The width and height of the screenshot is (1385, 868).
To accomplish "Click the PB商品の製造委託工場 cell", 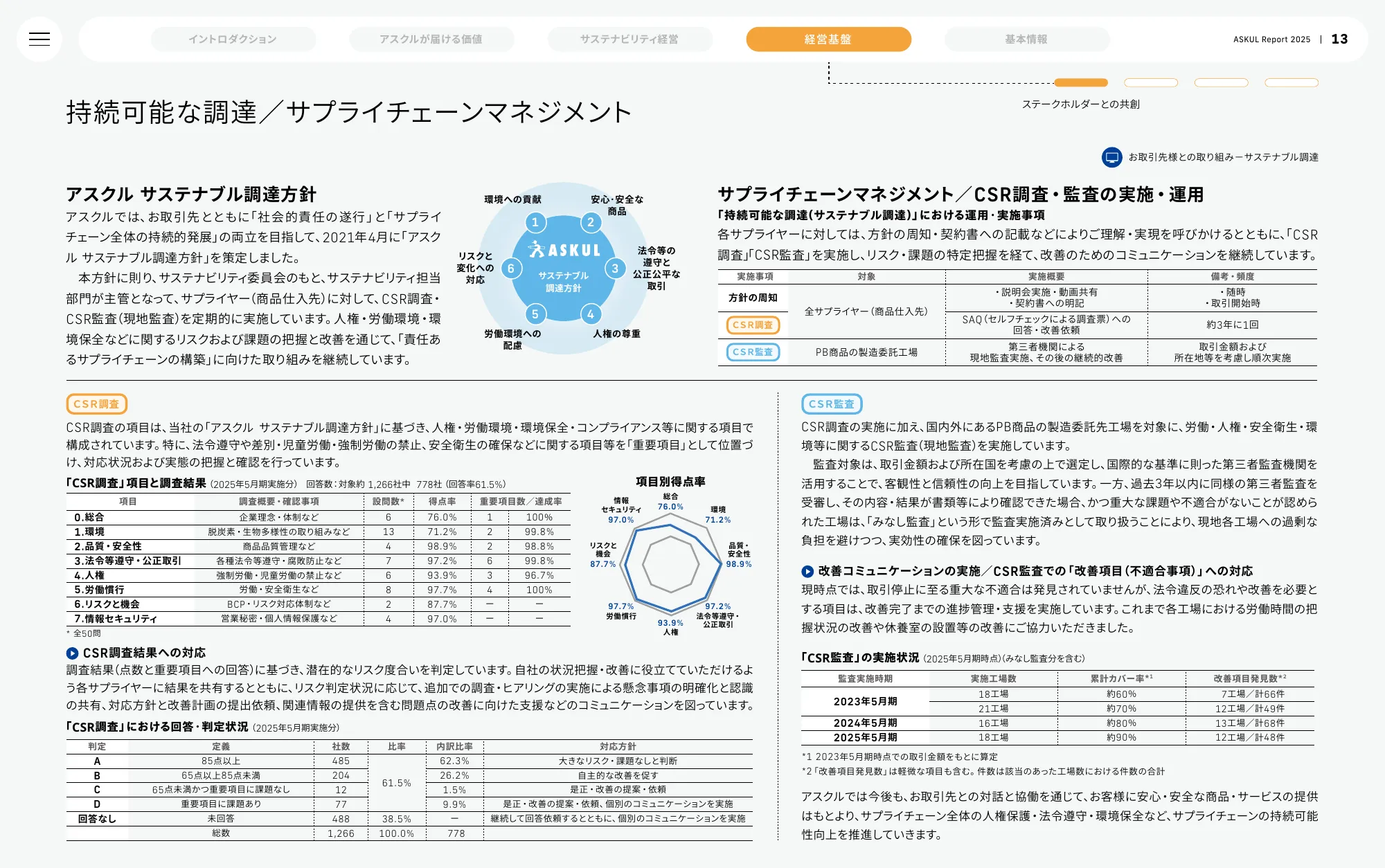I will click(x=866, y=352).
